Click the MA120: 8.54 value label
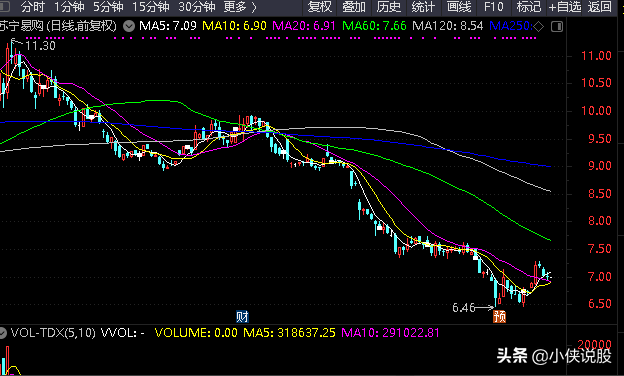The height and width of the screenshot is (376, 624). (x=448, y=26)
